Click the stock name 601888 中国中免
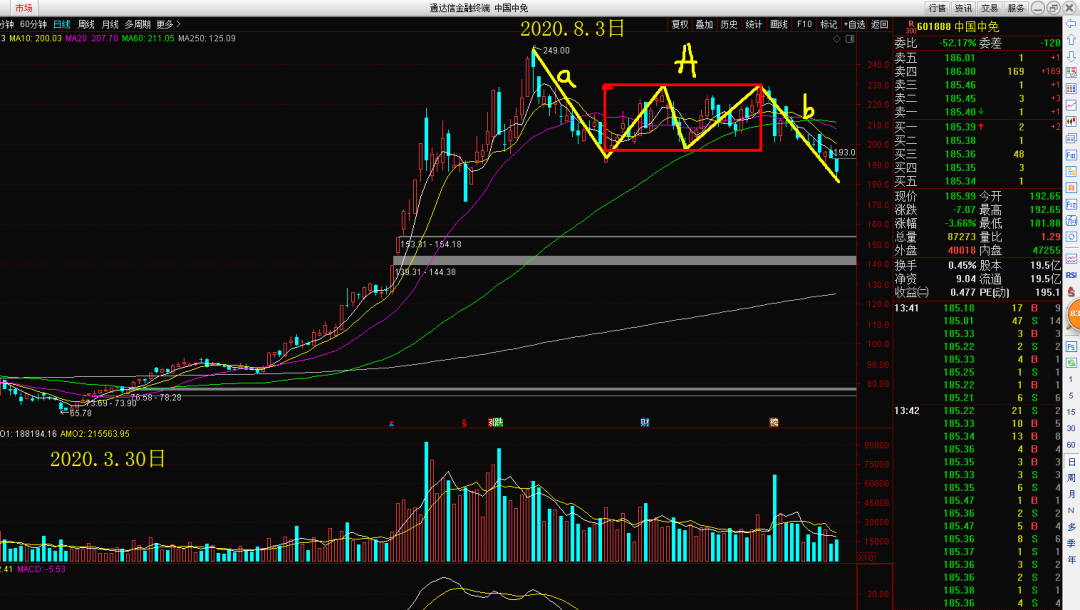 [957, 27]
